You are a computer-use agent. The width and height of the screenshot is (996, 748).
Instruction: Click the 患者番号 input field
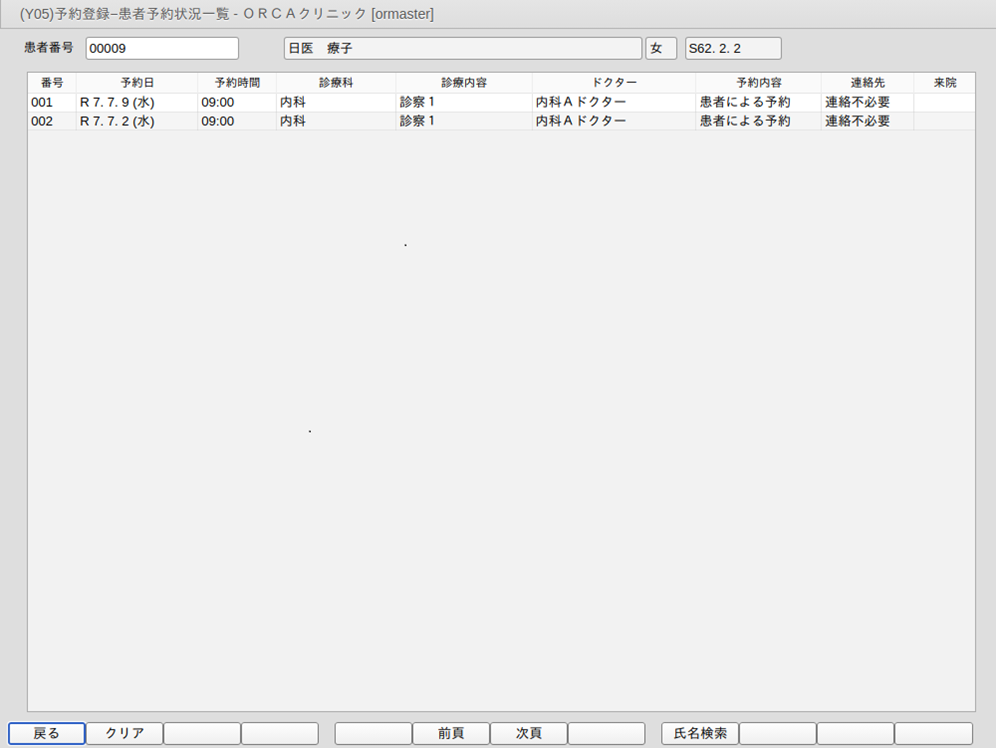[x=162, y=48]
